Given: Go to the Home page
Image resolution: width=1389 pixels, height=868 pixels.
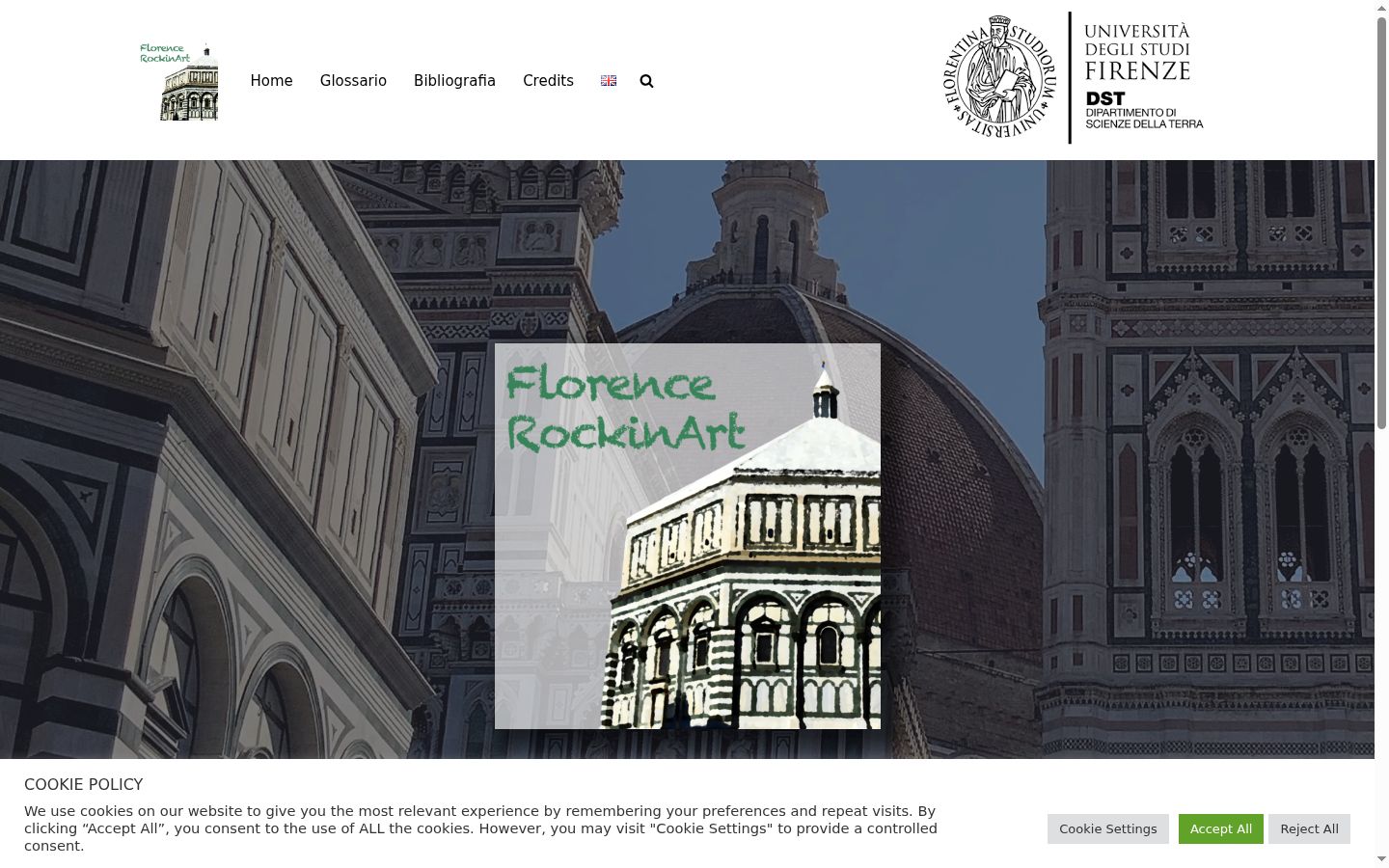Looking at the screenshot, I should pos(271,81).
